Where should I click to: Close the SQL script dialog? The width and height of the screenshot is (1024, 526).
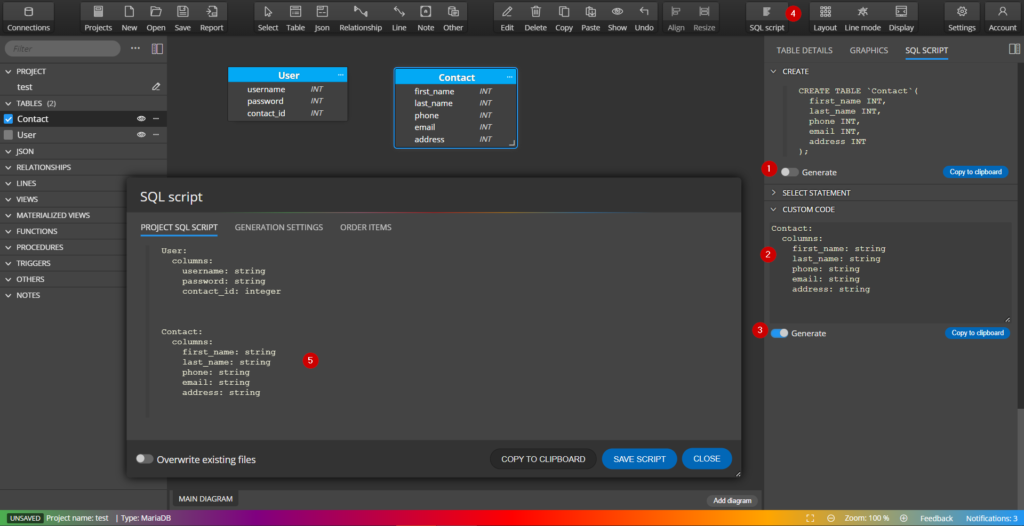(707, 459)
